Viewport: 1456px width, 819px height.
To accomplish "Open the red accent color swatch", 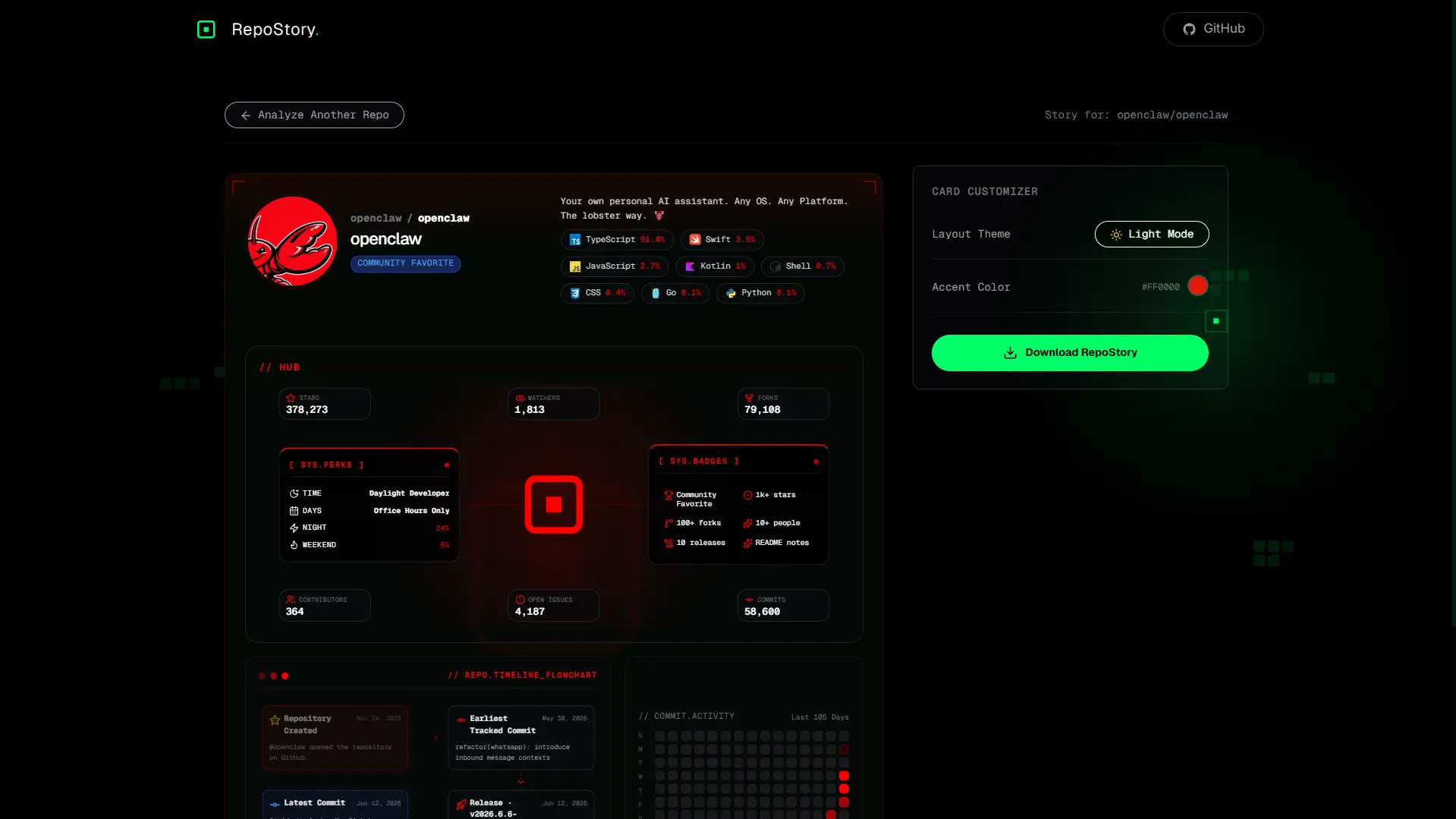I will (1197, 286).
